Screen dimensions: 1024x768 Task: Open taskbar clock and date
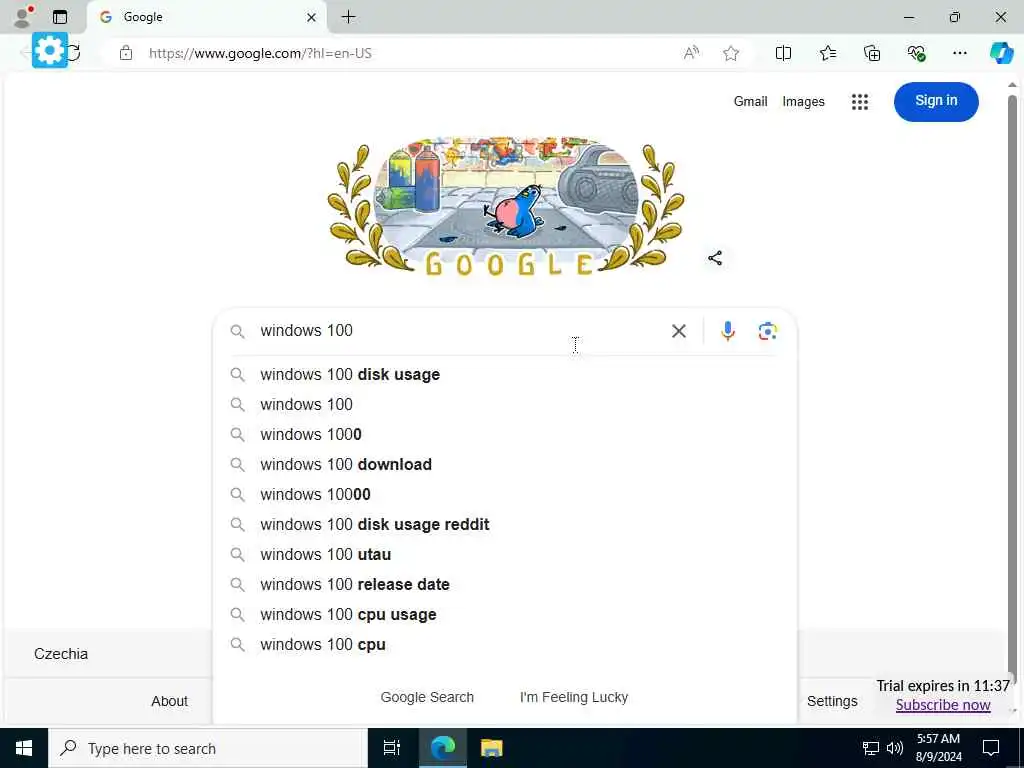click(x=938, y=748)
